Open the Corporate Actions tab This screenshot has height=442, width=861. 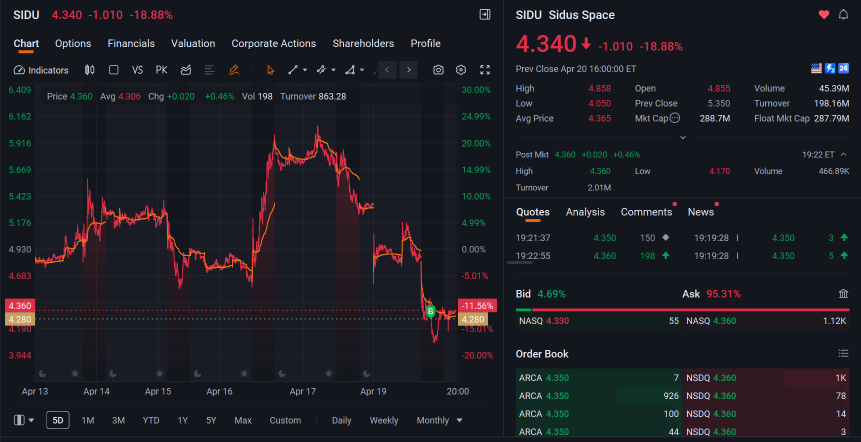pos(273,43)
